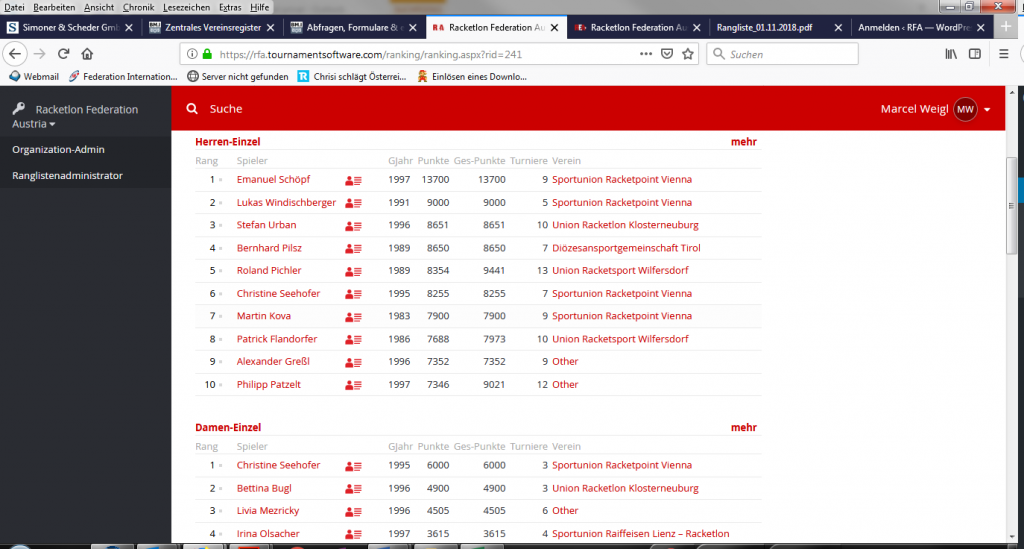Click 'mehr' link for Herren-Einzel
The width and height of the screenshot is (1024, 549).
point(743,142)
